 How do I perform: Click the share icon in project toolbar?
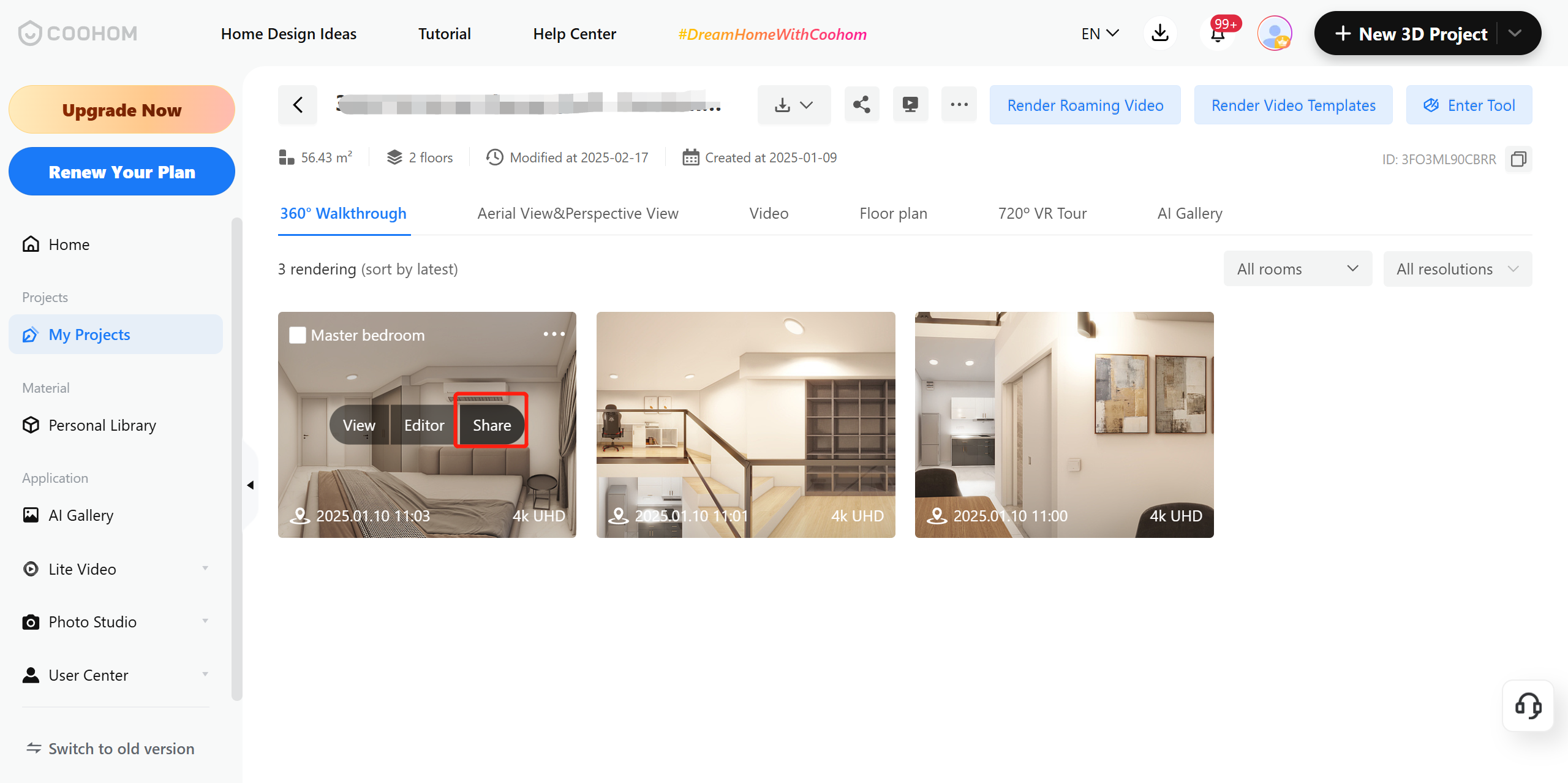[x=861, y=105]
